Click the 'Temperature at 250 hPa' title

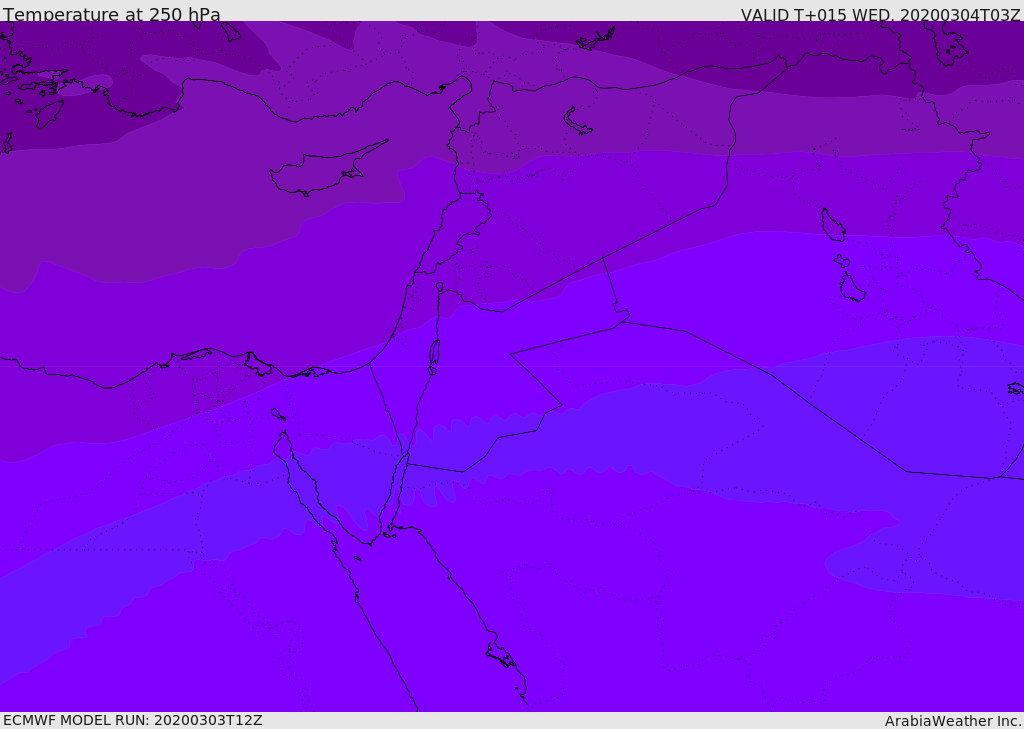(x=112, y=14)
